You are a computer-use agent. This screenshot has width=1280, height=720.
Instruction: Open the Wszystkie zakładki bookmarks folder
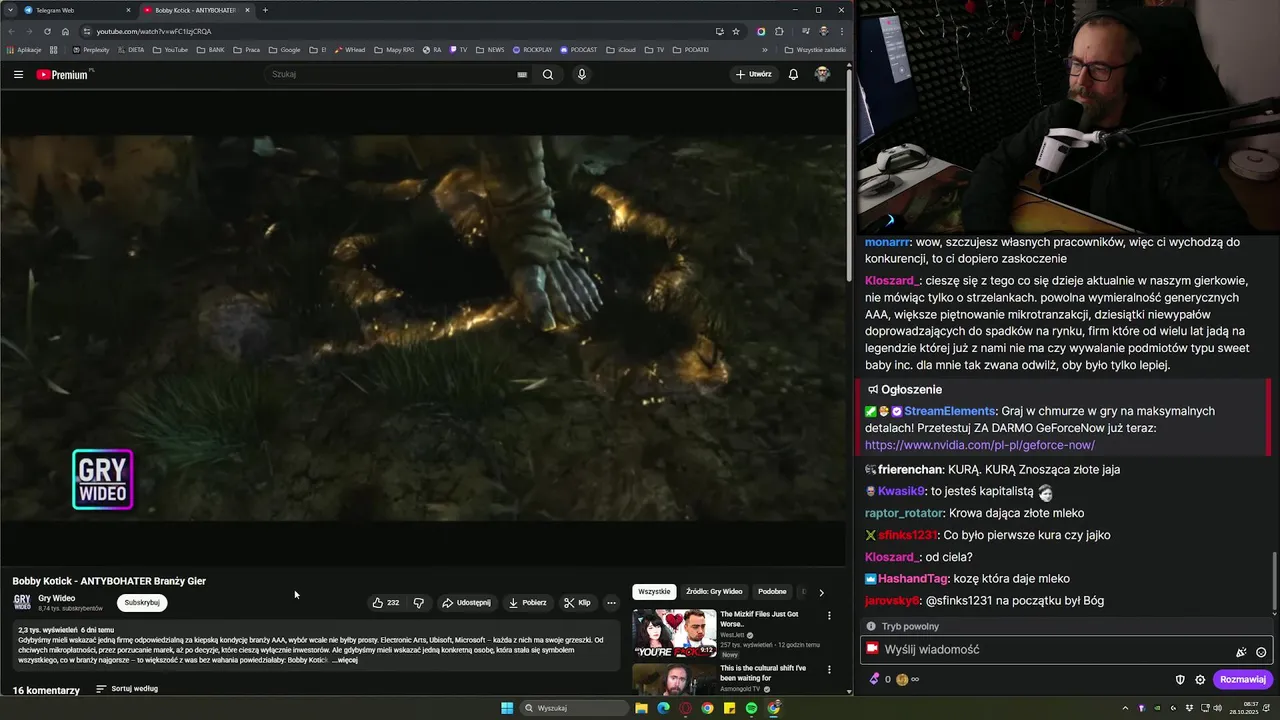coord(815,50)
